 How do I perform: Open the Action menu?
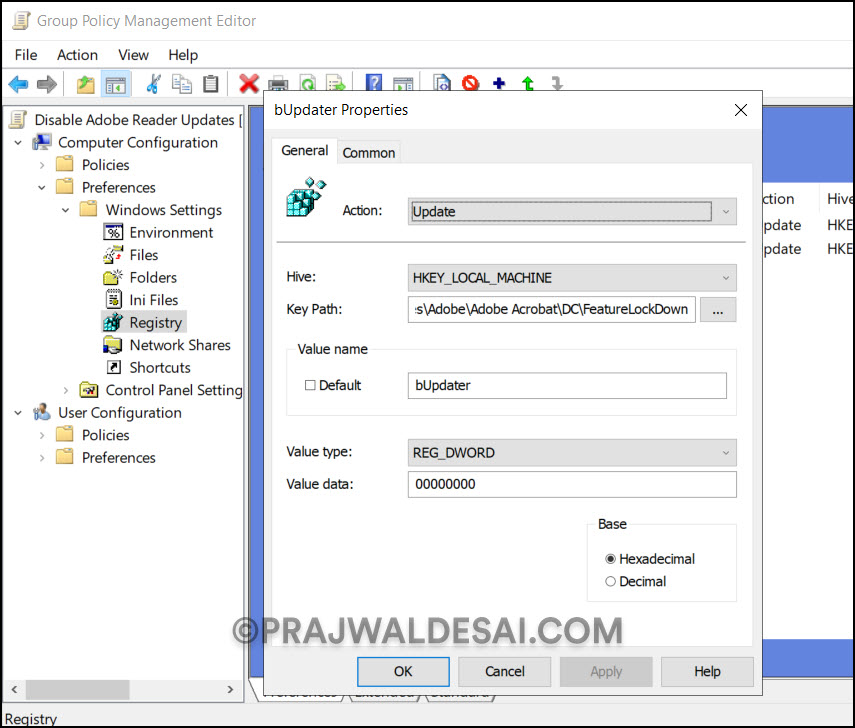click(x=77, y=55)
